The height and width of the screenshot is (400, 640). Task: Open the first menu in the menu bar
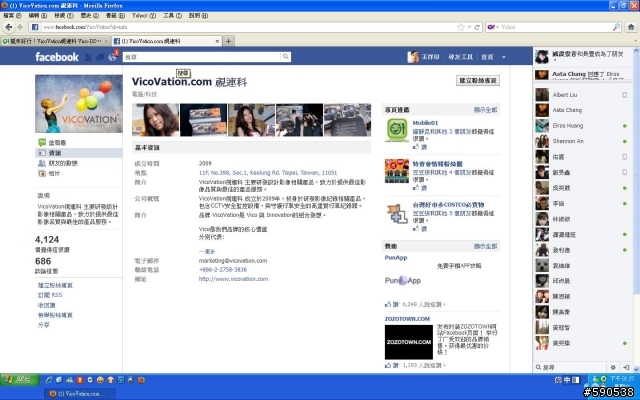tap(12, 16)
